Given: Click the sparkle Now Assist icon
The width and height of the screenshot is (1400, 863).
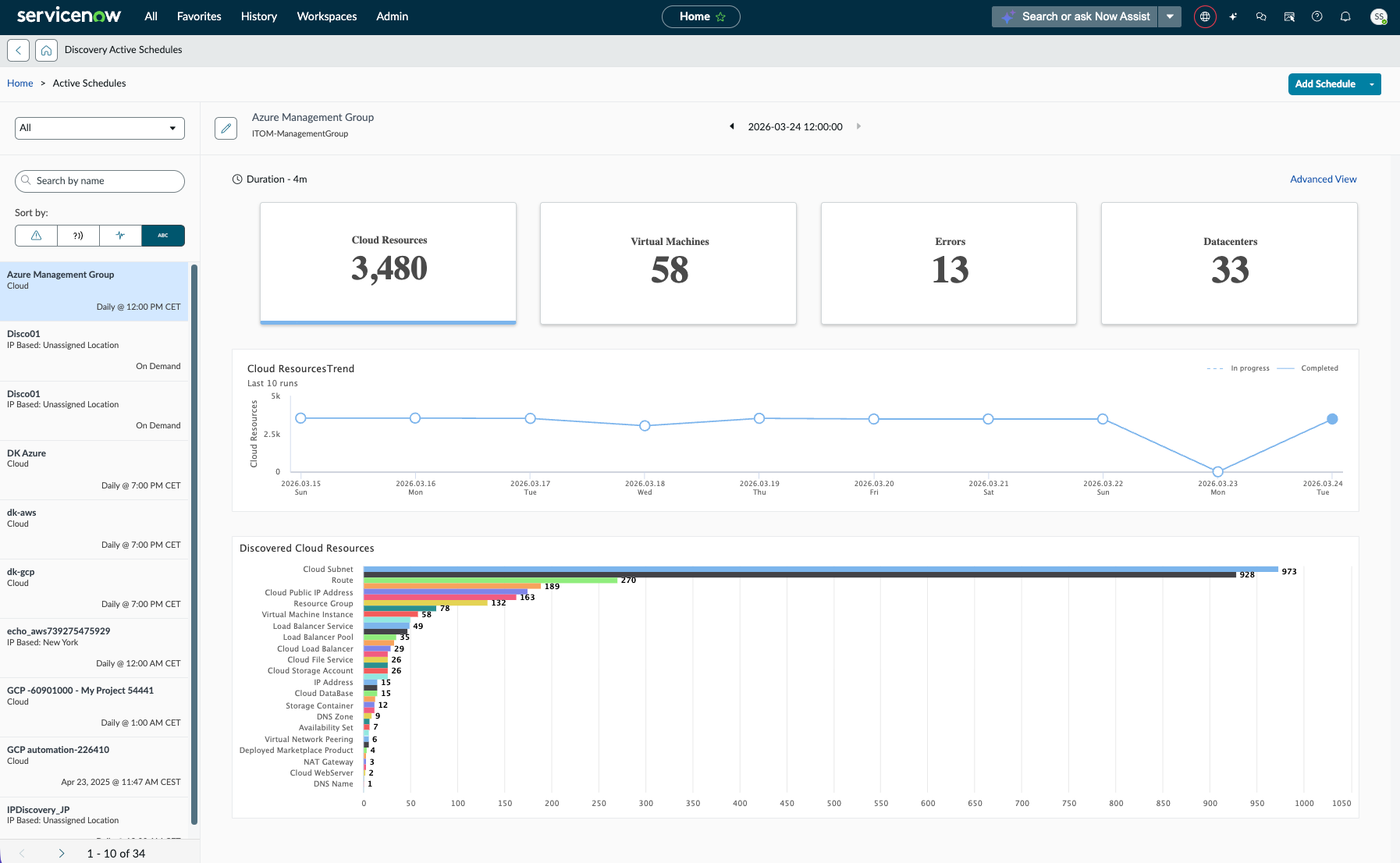Looking at the screenshot, I should 1233,16.
